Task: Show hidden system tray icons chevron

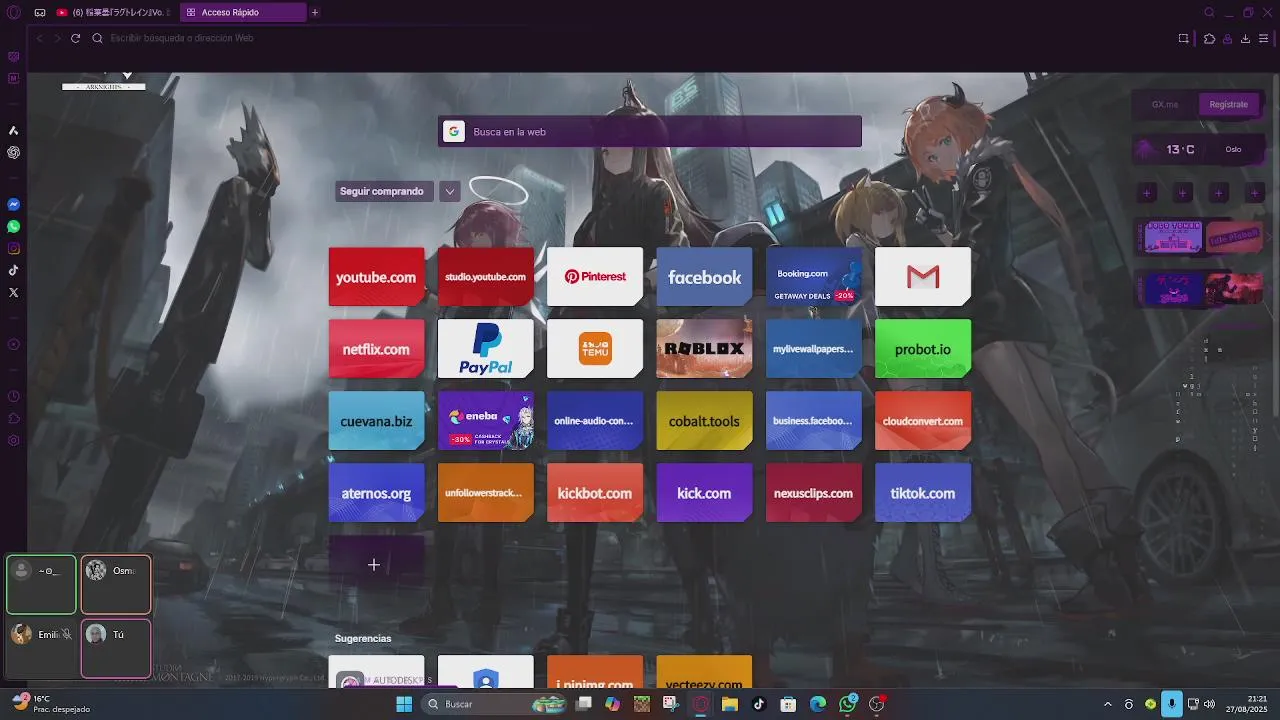Action: (1107, 704)
